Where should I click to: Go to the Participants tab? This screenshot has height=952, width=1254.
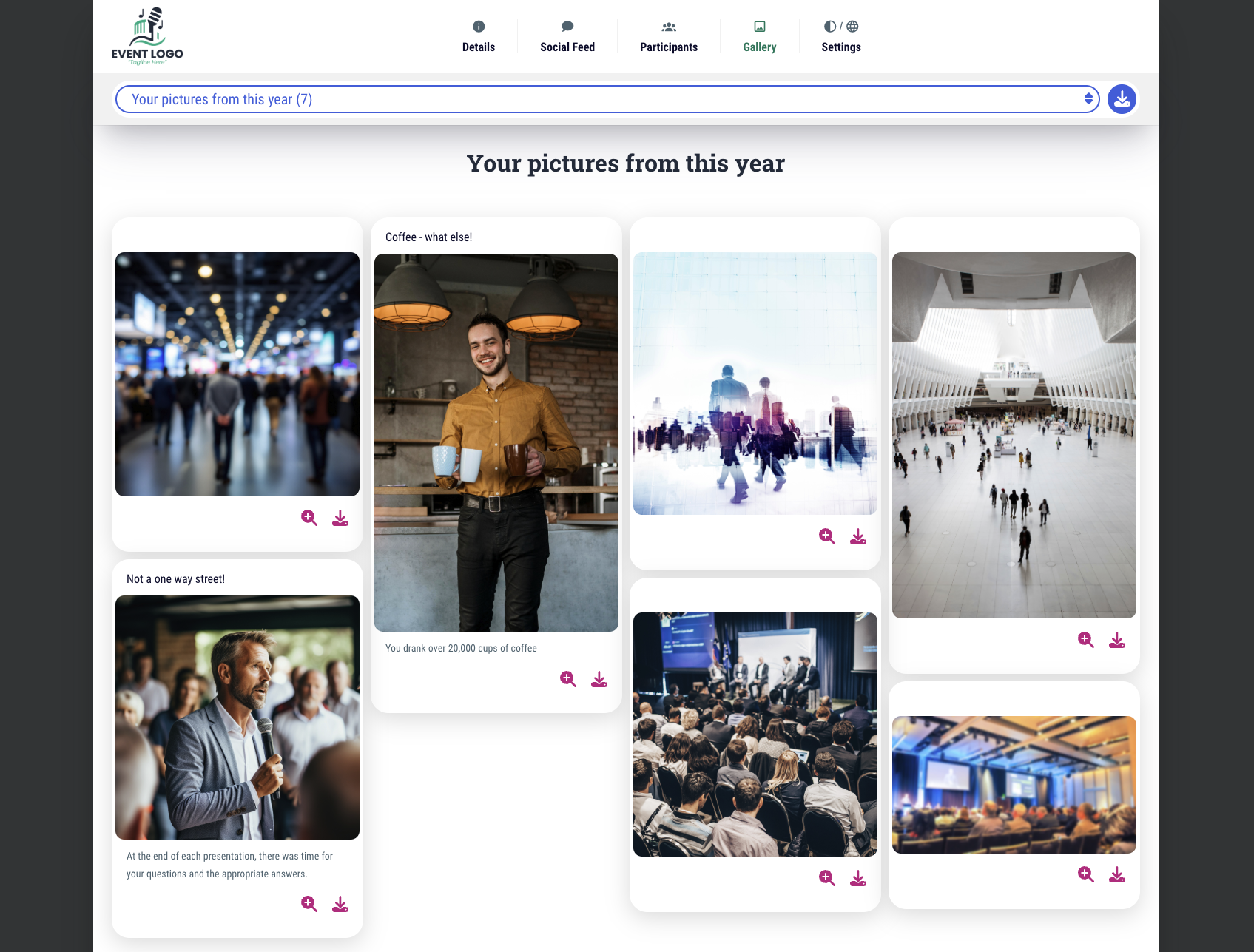[669, 37]
